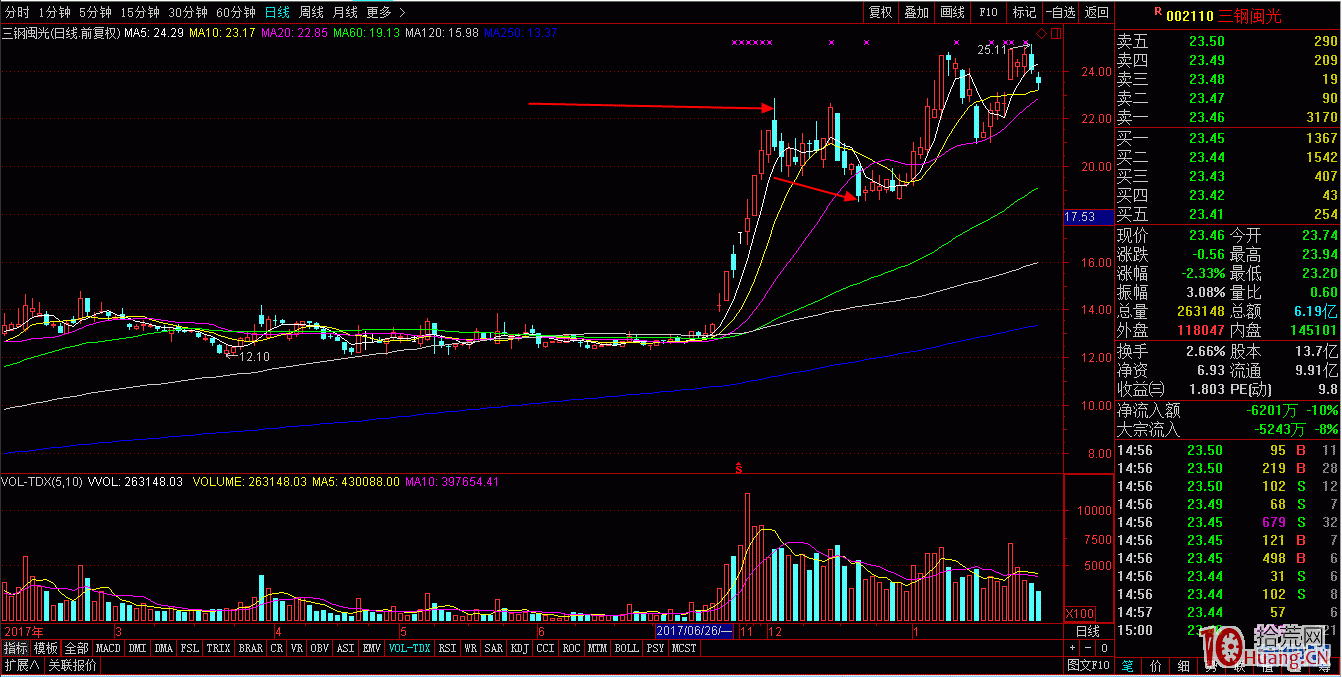
Task: Select the 细 detail tab
Action: click(1184, 665)
